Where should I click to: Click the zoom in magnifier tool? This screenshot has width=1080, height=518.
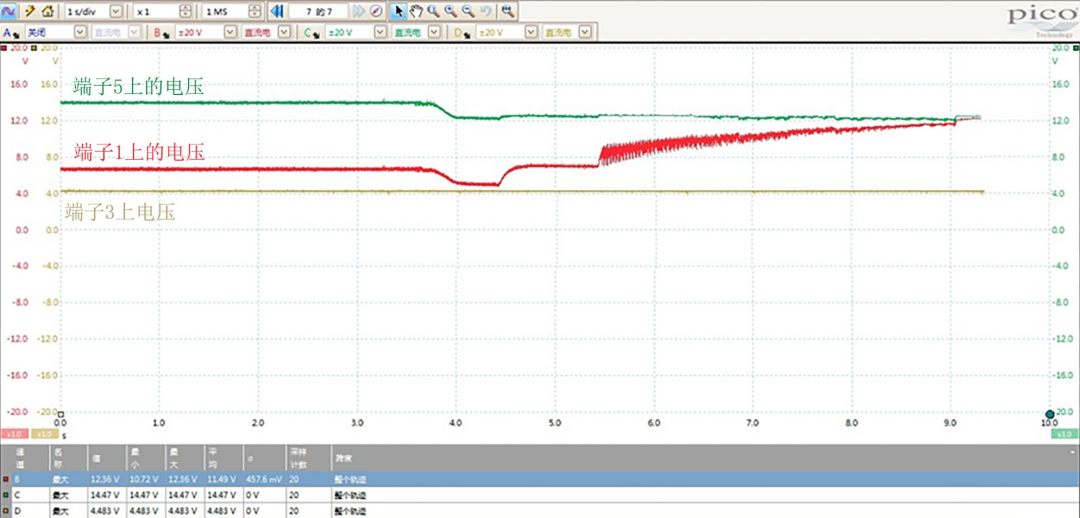pyautogui.click(x=450, y=11)
